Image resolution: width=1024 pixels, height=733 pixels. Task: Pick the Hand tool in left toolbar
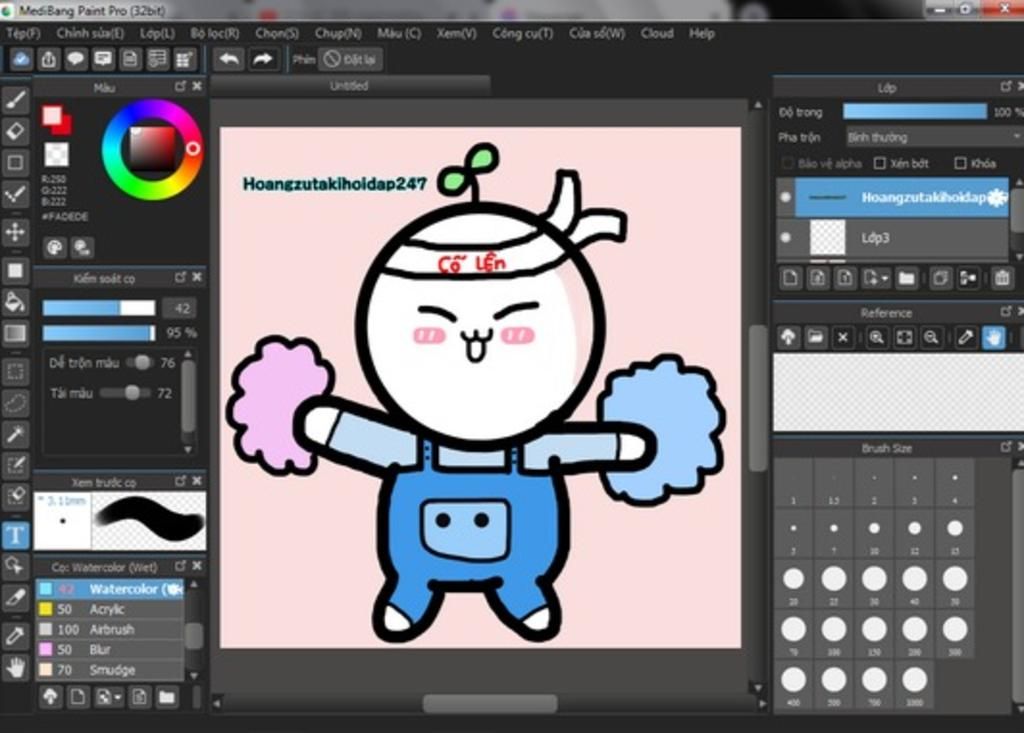(16, 667)
